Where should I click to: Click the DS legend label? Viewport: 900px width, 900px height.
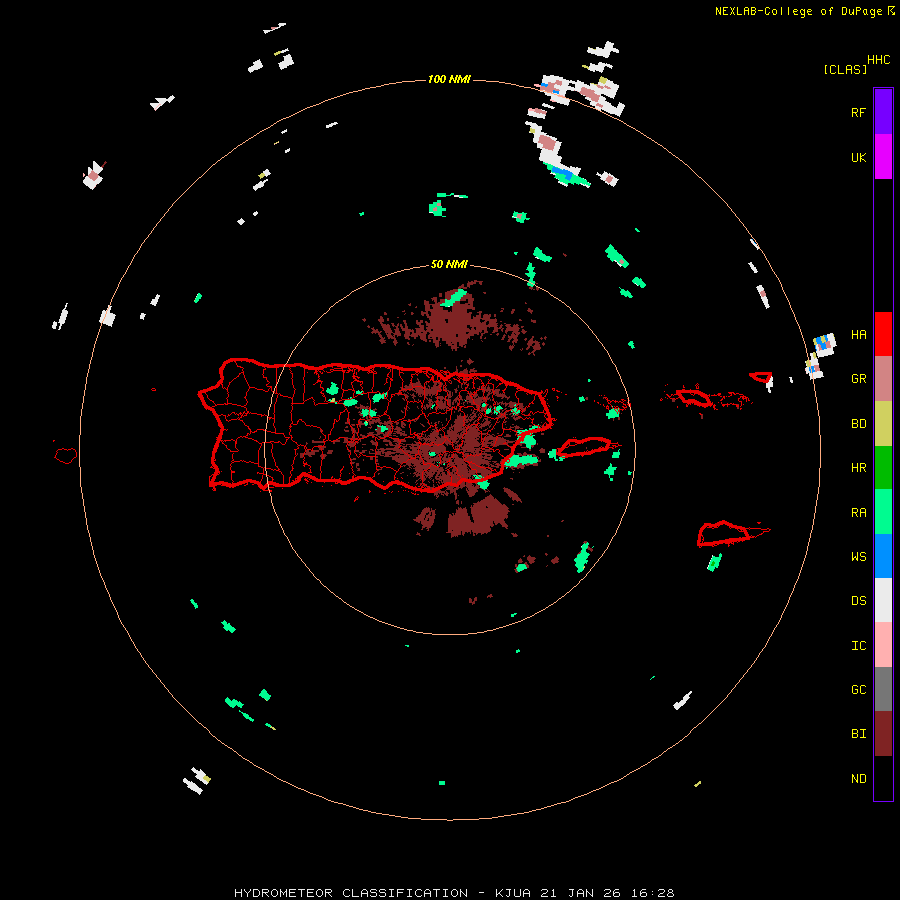pyautogui.click(x=858, y=601)
